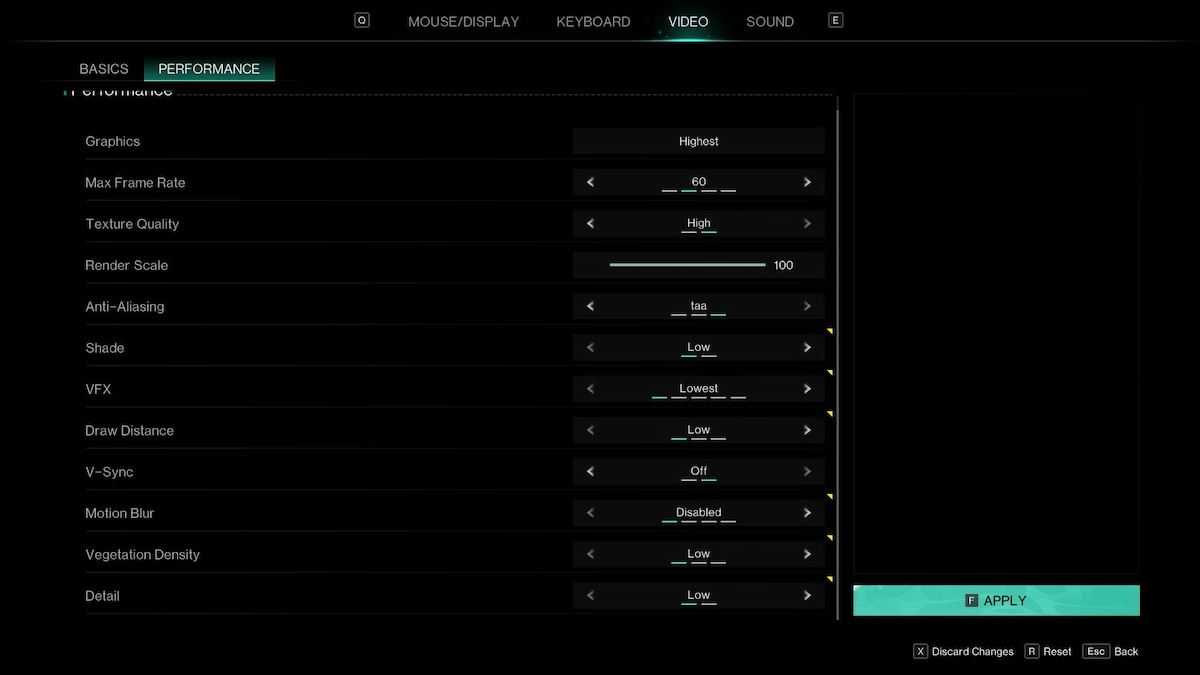The image size is (1200, 675).
Task: Raise Shade setting with right arrow
Action: 807,348
